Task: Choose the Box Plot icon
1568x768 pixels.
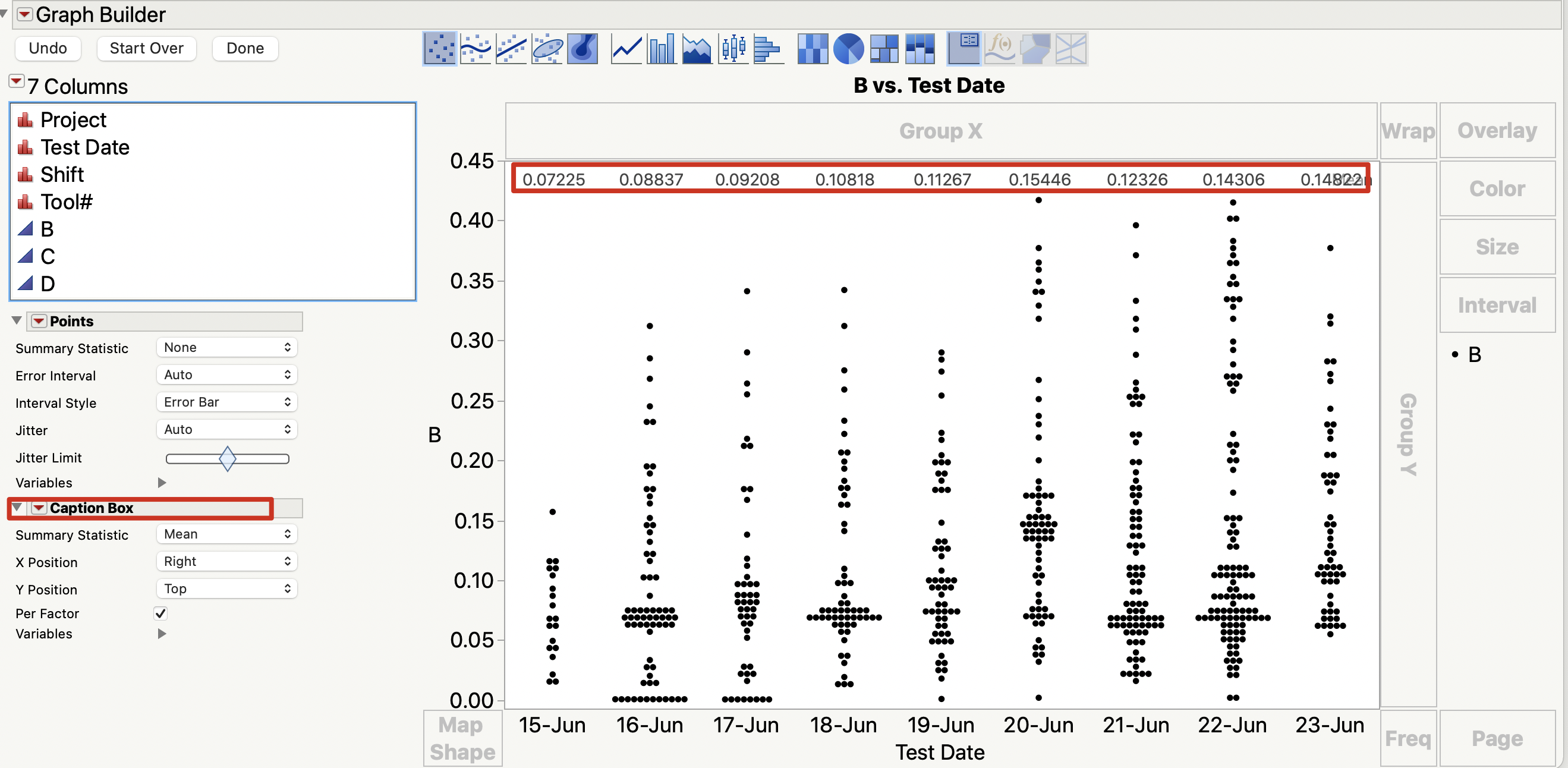Action: (733, 49)
